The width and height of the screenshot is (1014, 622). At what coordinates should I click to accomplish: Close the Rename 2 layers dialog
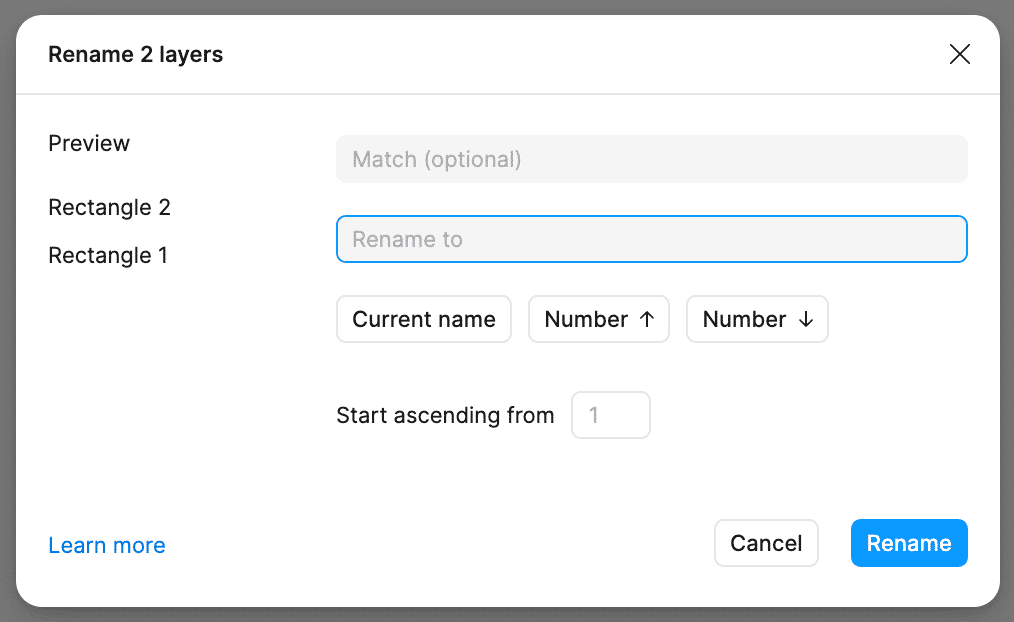click(x=960, y=54)
